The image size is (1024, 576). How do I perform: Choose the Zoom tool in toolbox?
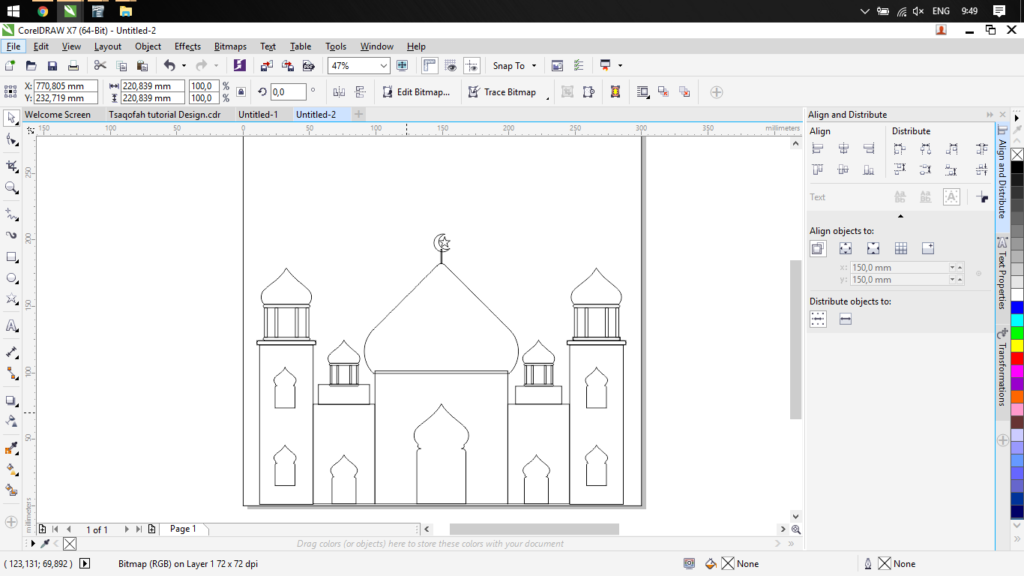(x=12, y=187)
